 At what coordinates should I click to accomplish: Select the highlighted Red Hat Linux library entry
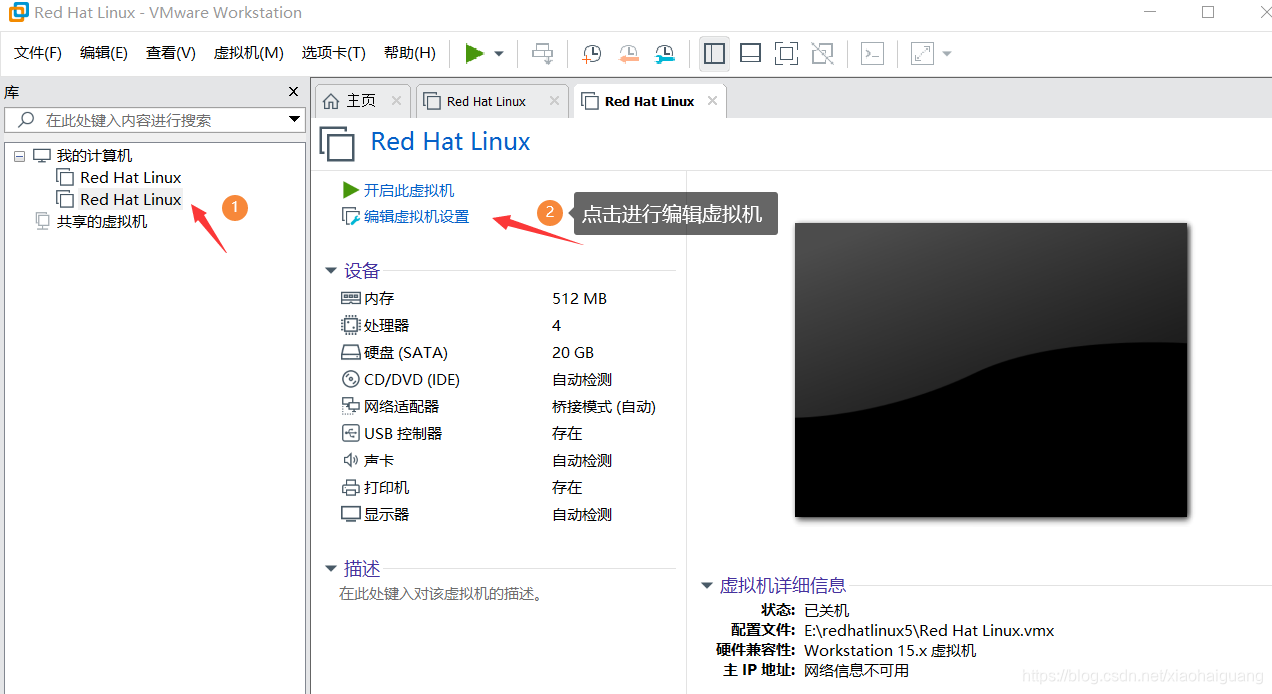coord(131,199)
